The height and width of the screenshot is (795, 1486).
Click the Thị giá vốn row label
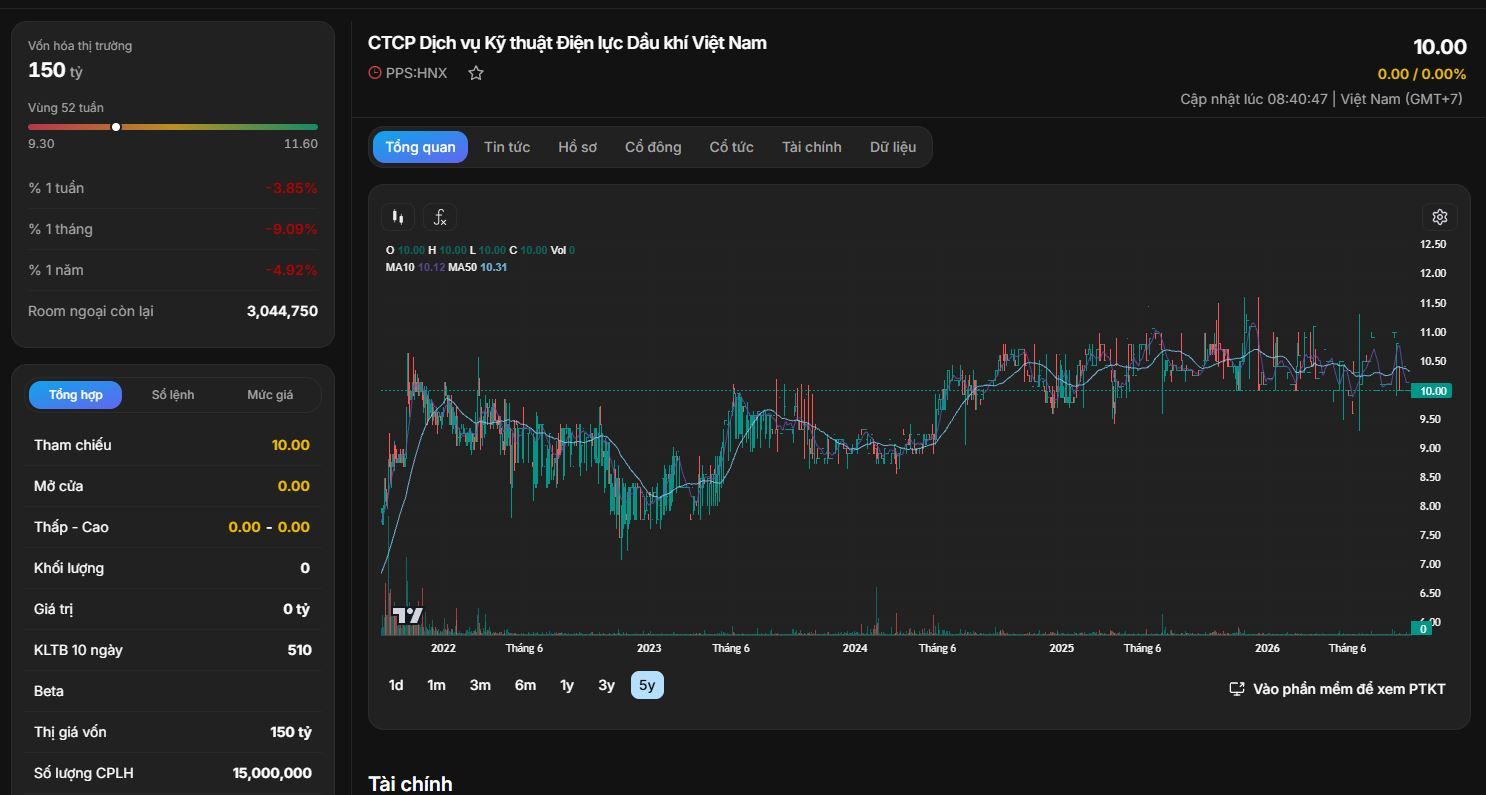pyautogui.click(x=70, y=732)
